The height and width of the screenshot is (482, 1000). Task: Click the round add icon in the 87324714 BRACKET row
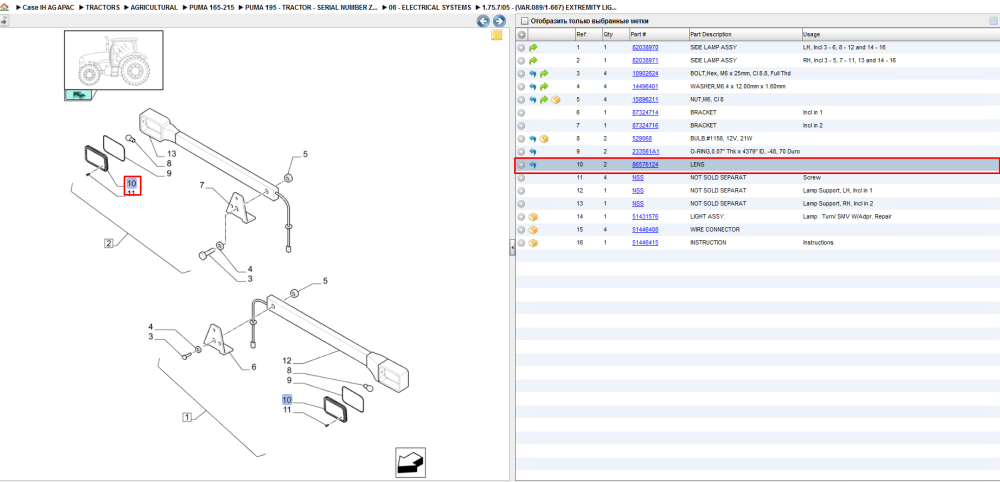tap(521, 112)
